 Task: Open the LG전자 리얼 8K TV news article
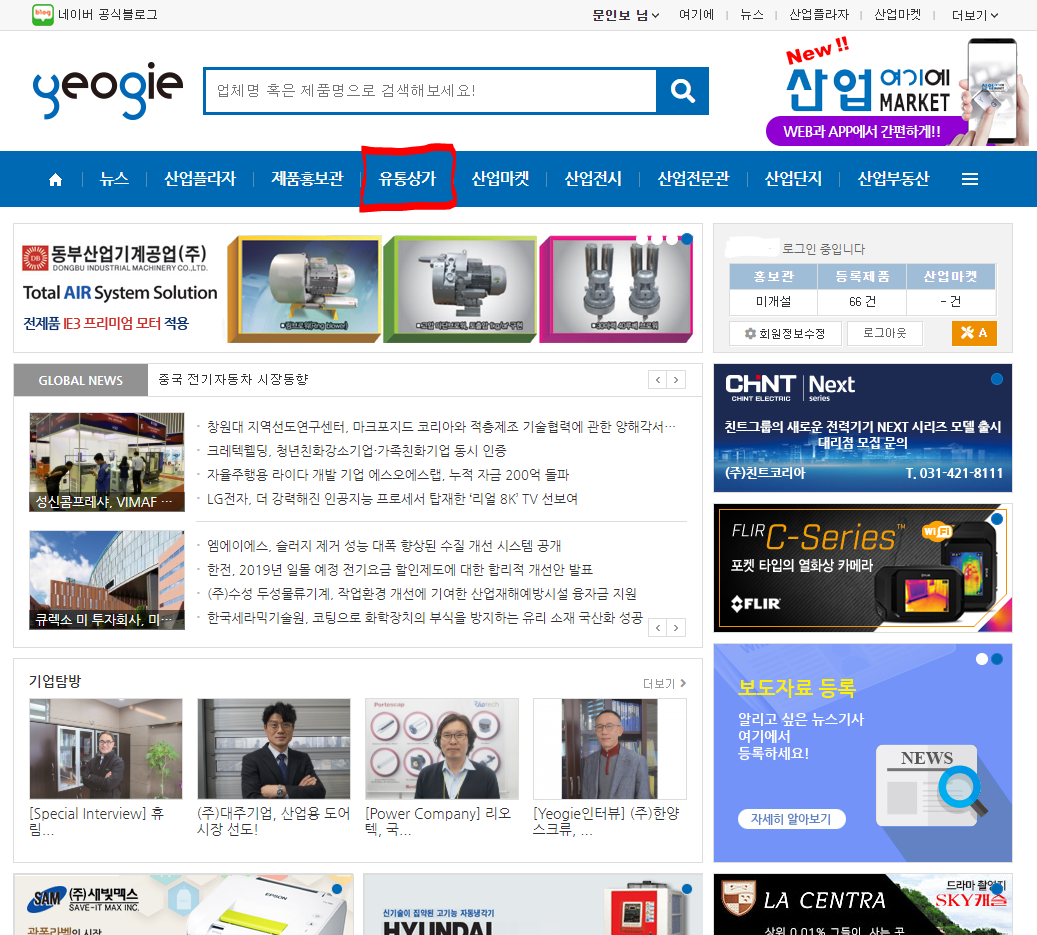click(392, 499)
